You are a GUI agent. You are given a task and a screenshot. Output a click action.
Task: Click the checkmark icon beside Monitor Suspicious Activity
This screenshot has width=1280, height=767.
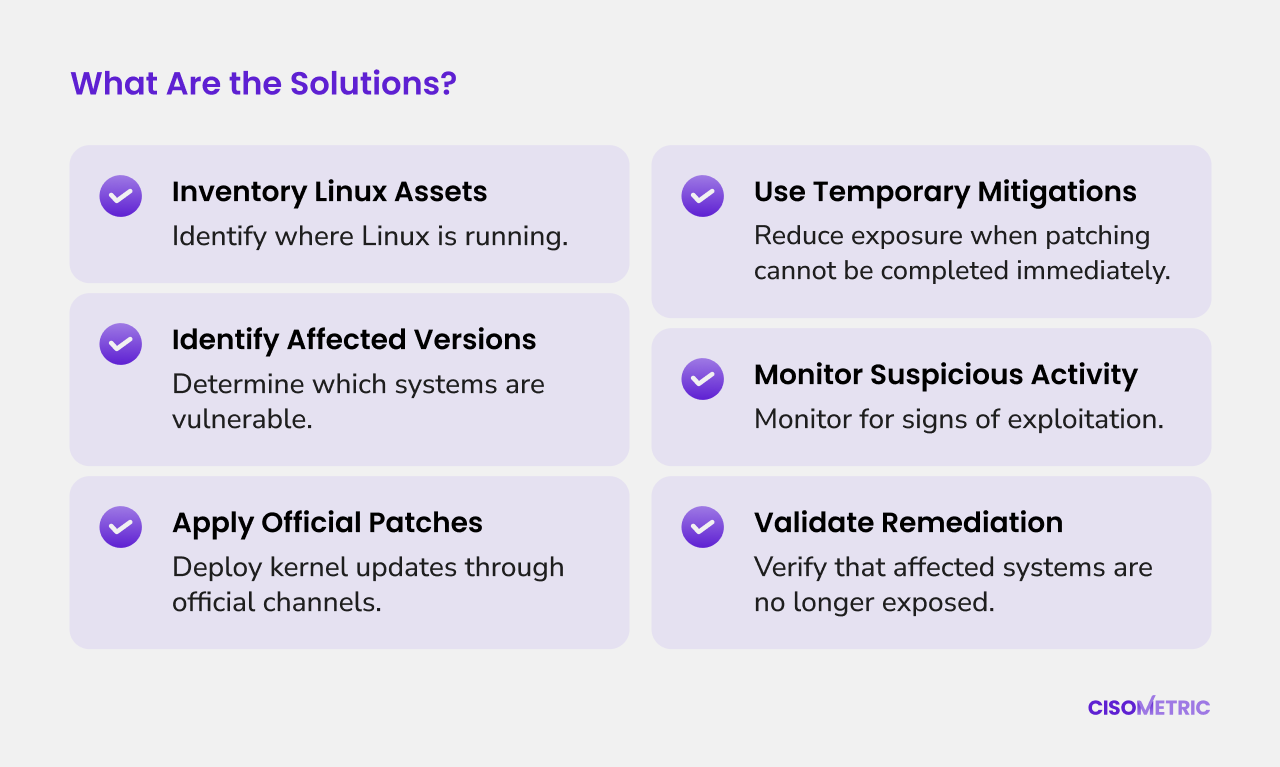pos(702,379)
